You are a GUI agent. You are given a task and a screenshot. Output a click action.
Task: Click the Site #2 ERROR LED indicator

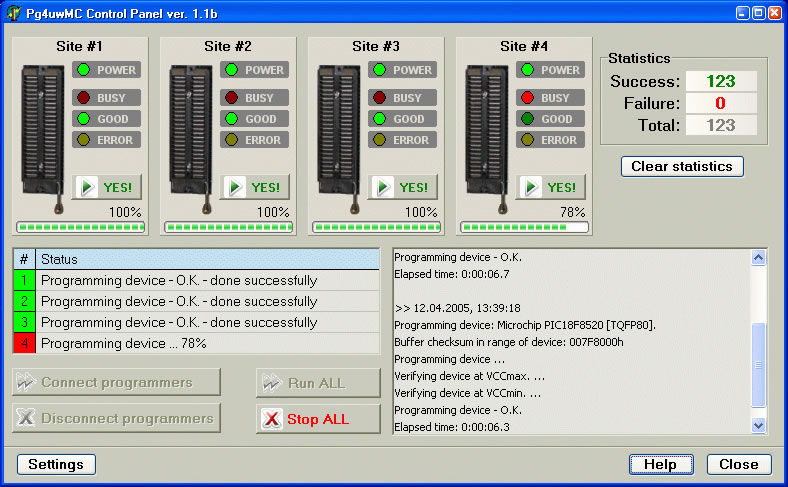231,140
